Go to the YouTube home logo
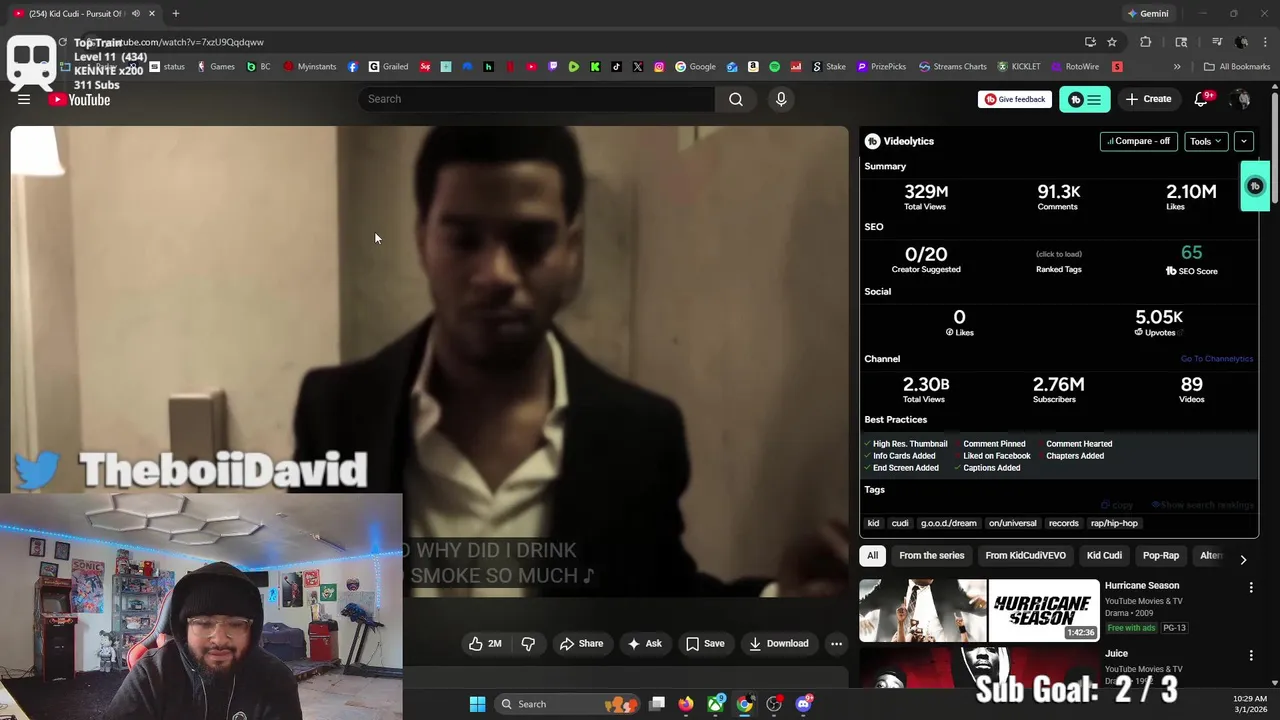 (79, 99)
